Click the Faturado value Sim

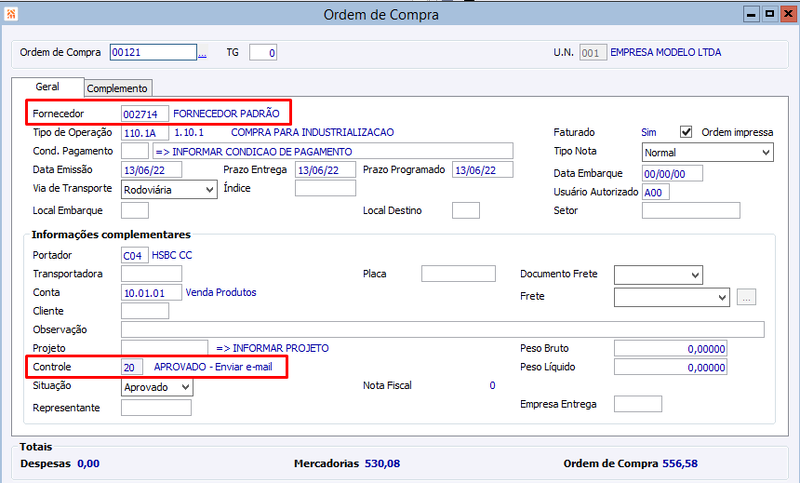point(648,133)
